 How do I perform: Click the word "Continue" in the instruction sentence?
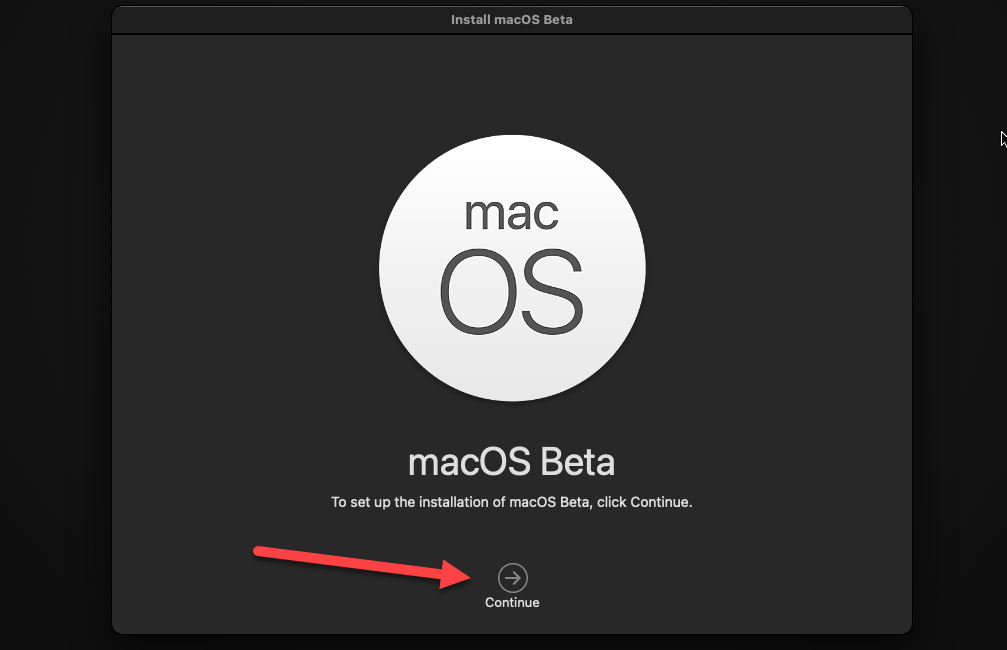tap(659, 502)
